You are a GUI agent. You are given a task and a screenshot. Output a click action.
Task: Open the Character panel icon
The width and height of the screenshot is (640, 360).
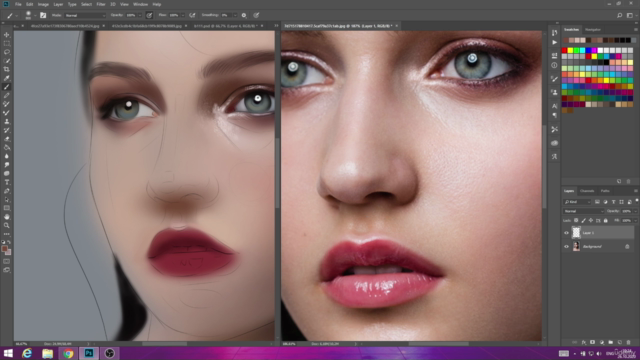point(554,106)
